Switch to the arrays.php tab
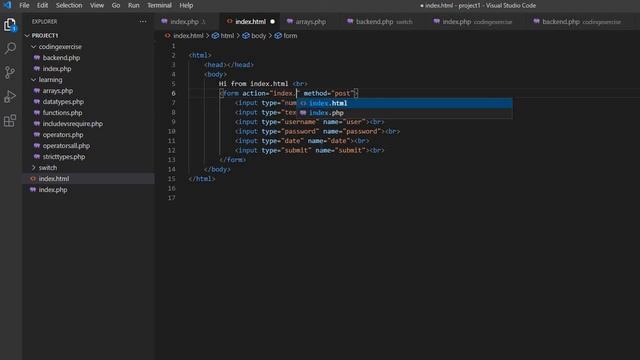This screenshot has height=360, width=640. (x=310, y=22)
